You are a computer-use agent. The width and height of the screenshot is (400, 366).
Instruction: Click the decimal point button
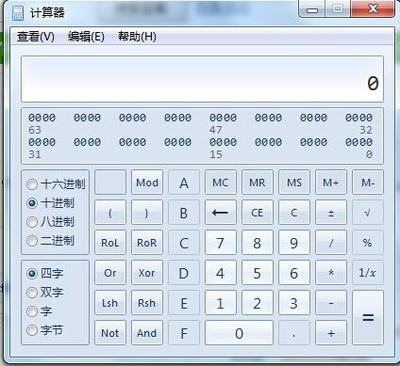pos(294,333)
